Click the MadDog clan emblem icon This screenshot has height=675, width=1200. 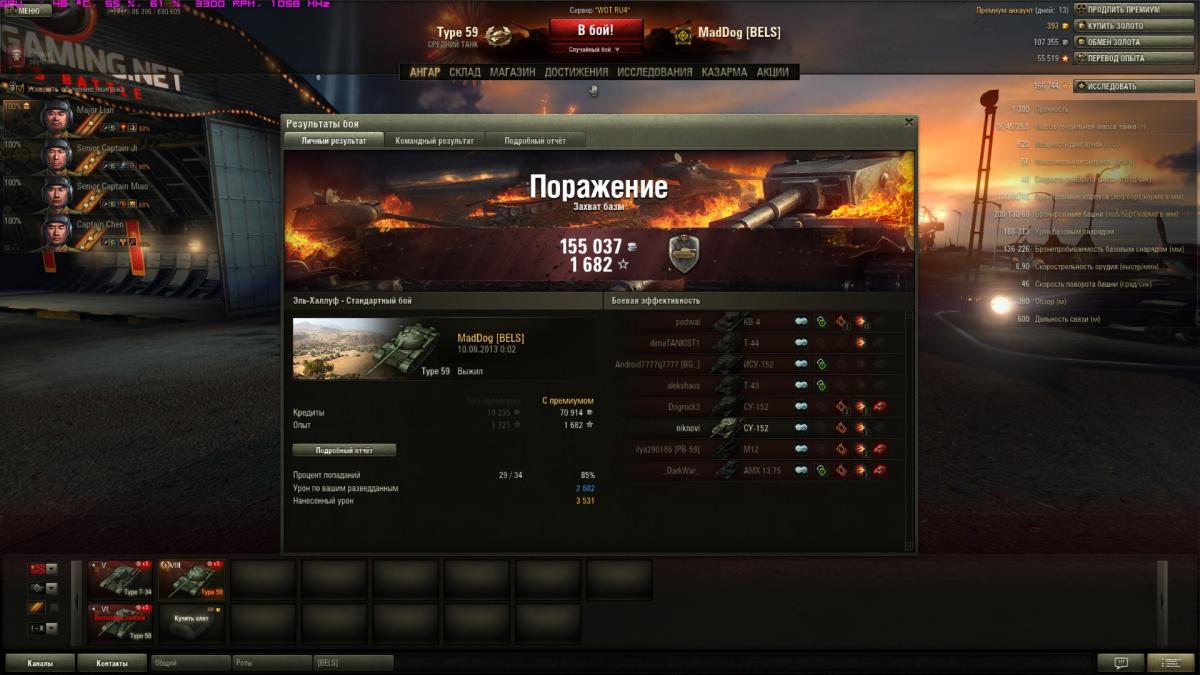coord(683,35)
